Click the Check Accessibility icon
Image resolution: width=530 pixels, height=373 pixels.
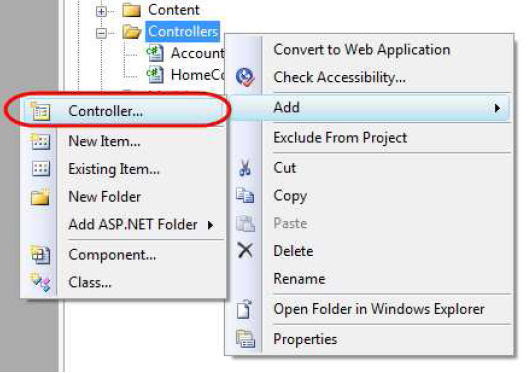[245, 77]
